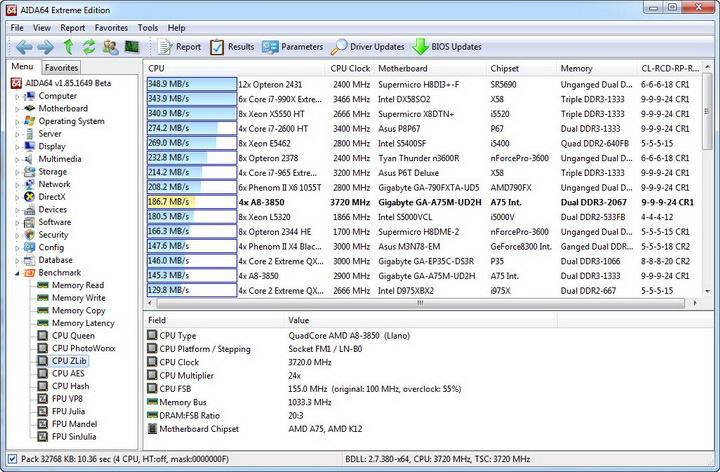Go forward with the blue right arrow
The image size is (720, 472).
[45, 47]
